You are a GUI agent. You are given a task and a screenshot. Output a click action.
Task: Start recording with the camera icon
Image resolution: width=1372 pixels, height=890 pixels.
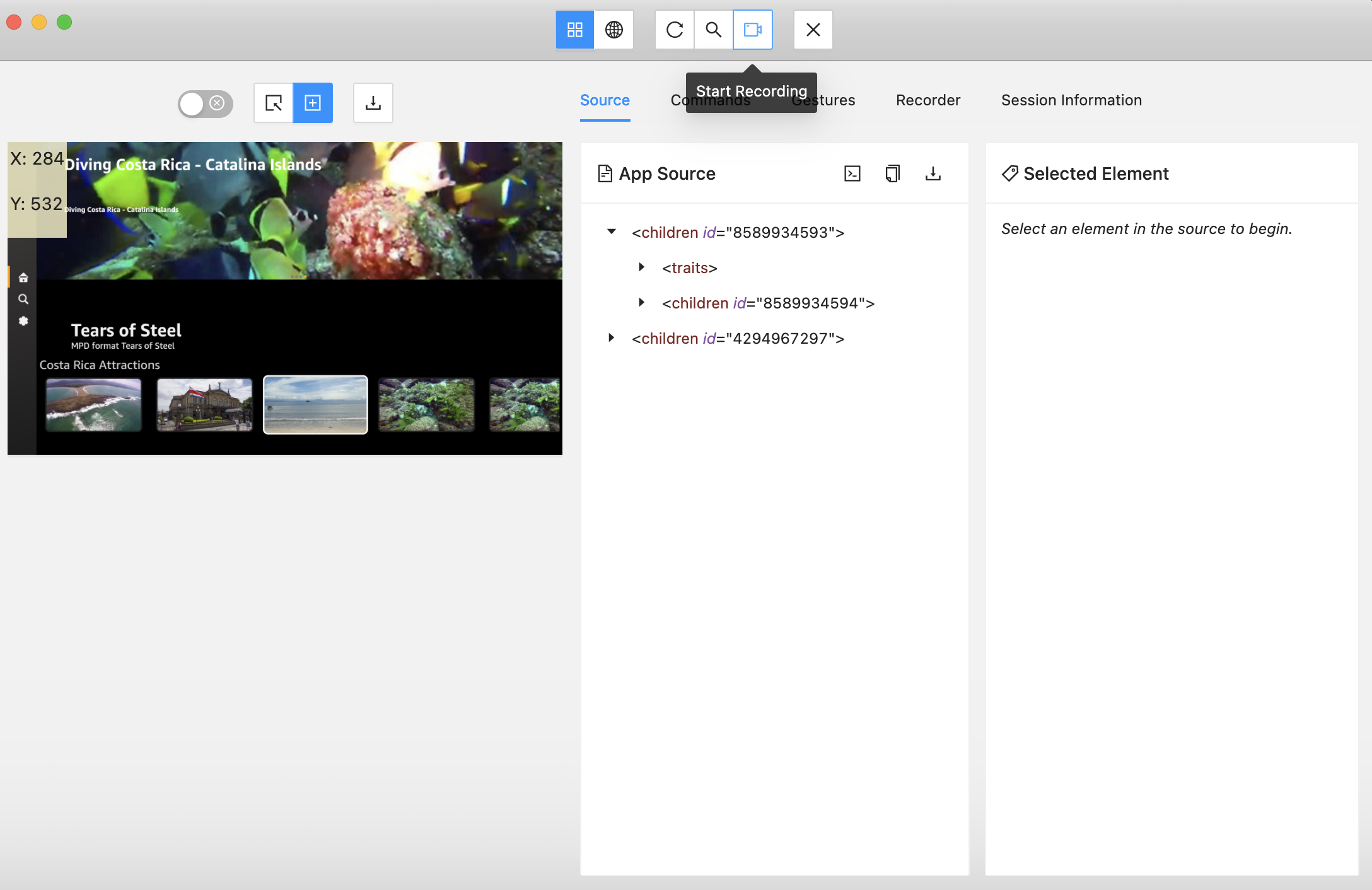[752, 30]
